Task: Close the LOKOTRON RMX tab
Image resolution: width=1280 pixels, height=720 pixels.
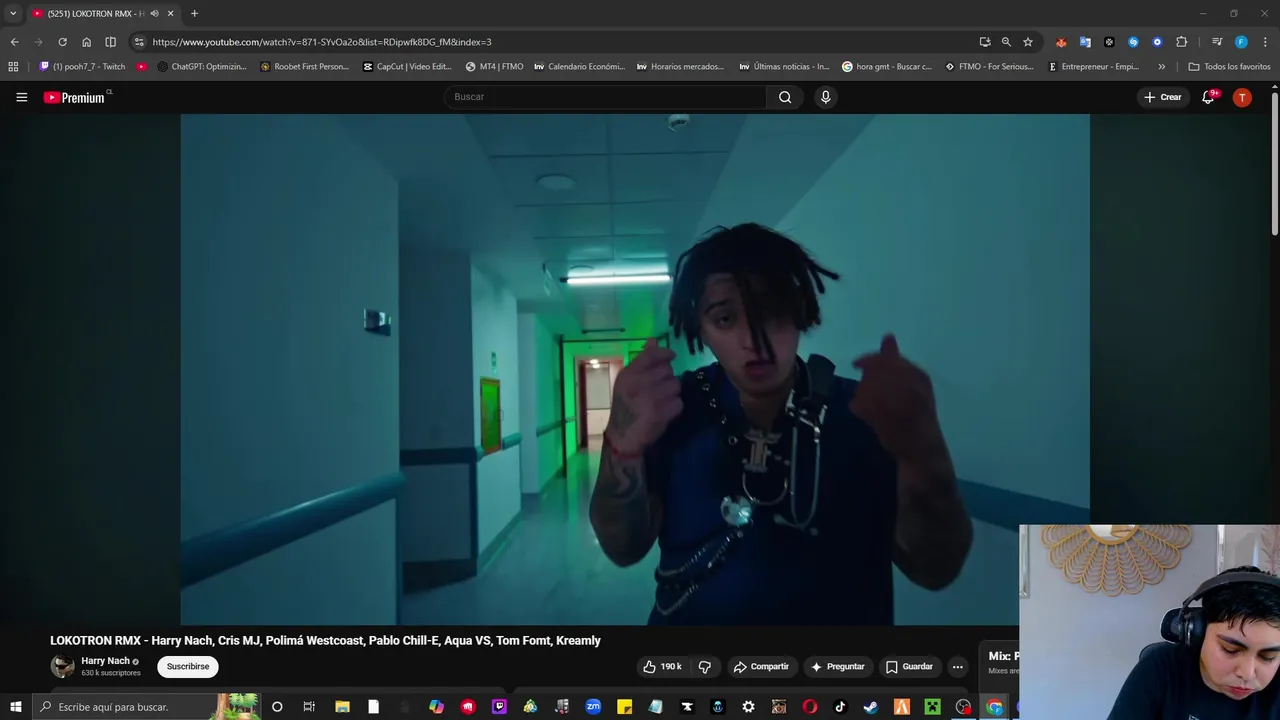Action: (x=170, y=13)
